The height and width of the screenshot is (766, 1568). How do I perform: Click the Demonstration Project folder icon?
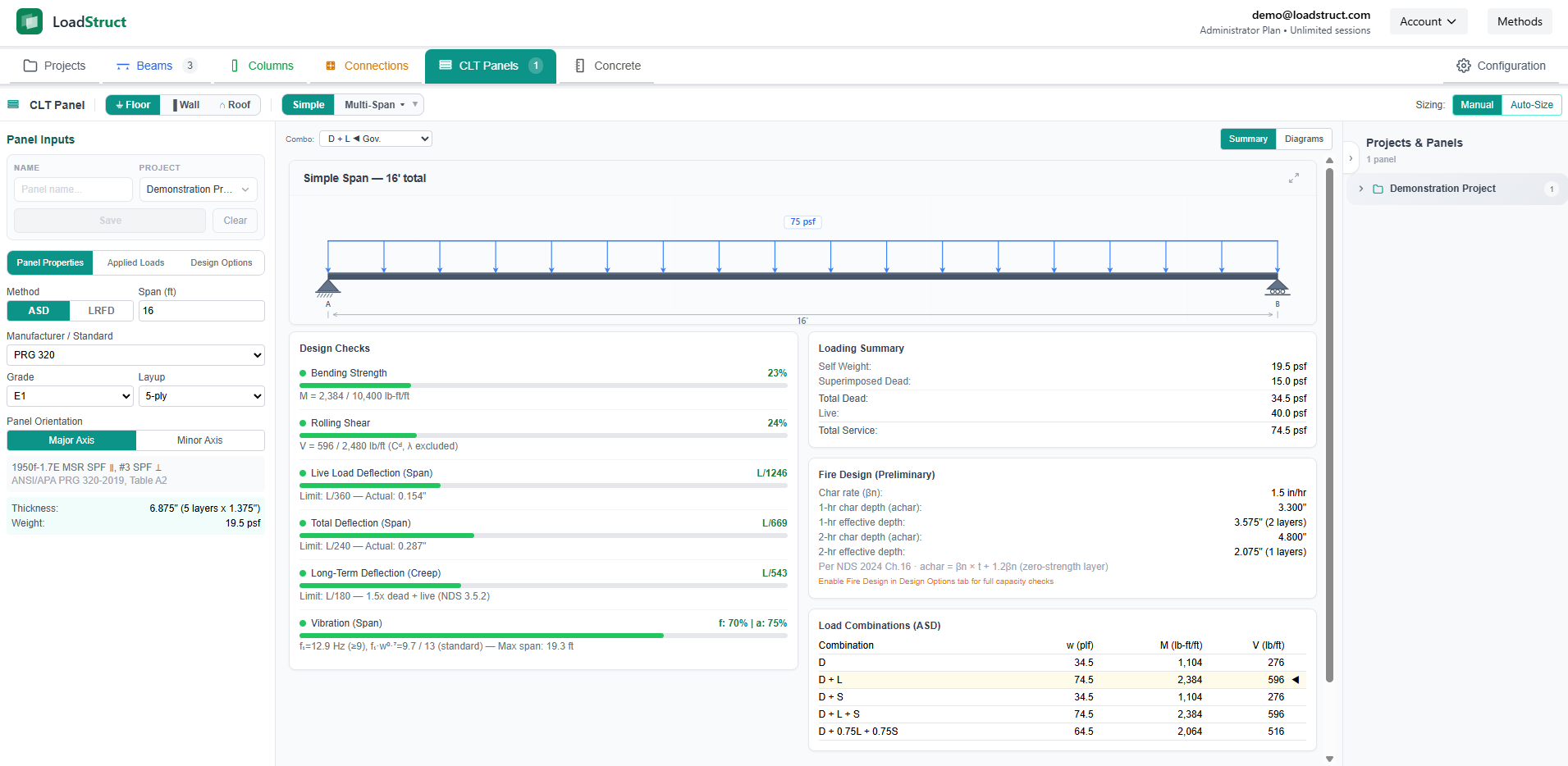pyautogui.click(x=1378, y=189)
